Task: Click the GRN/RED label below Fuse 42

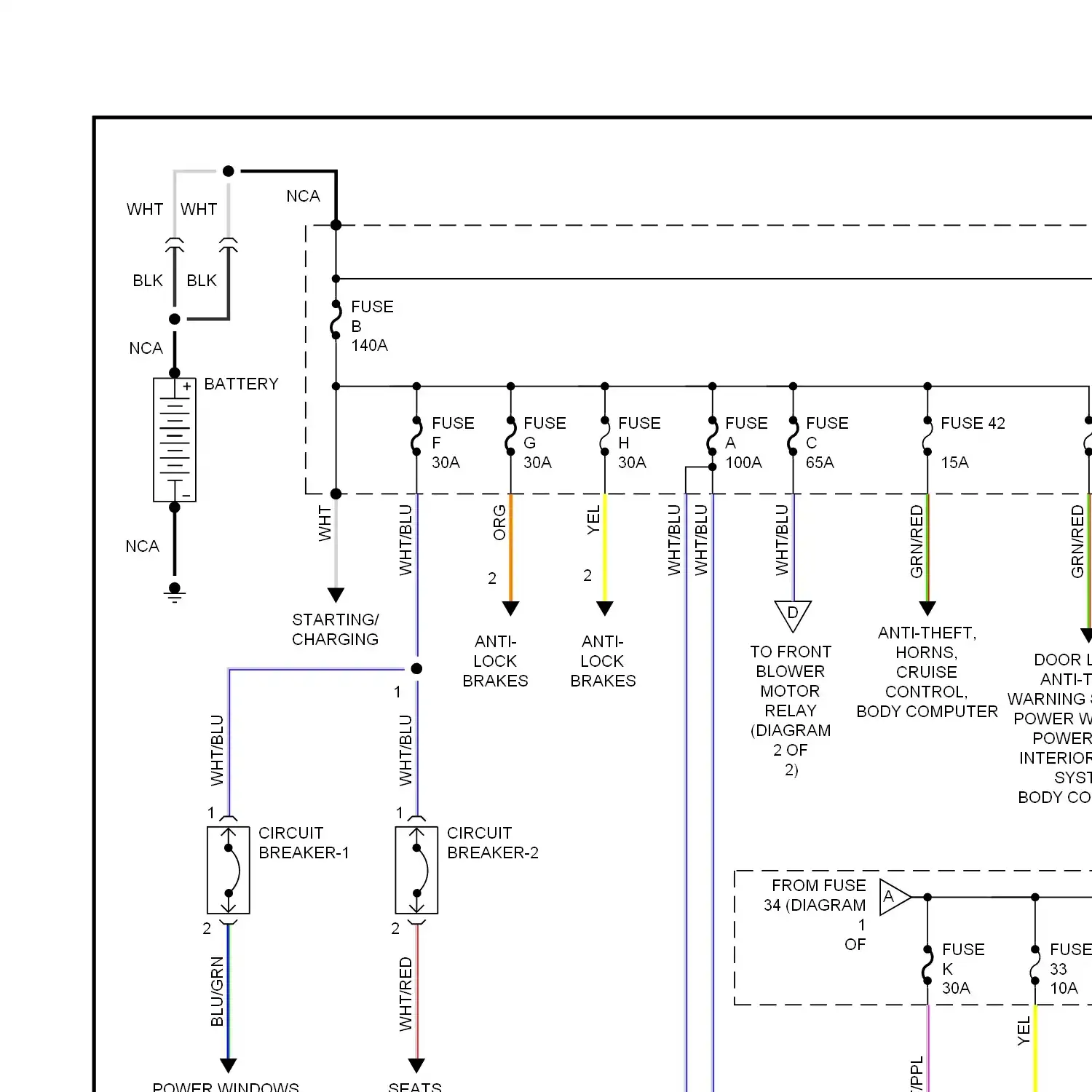Action: tap(917, 542)
